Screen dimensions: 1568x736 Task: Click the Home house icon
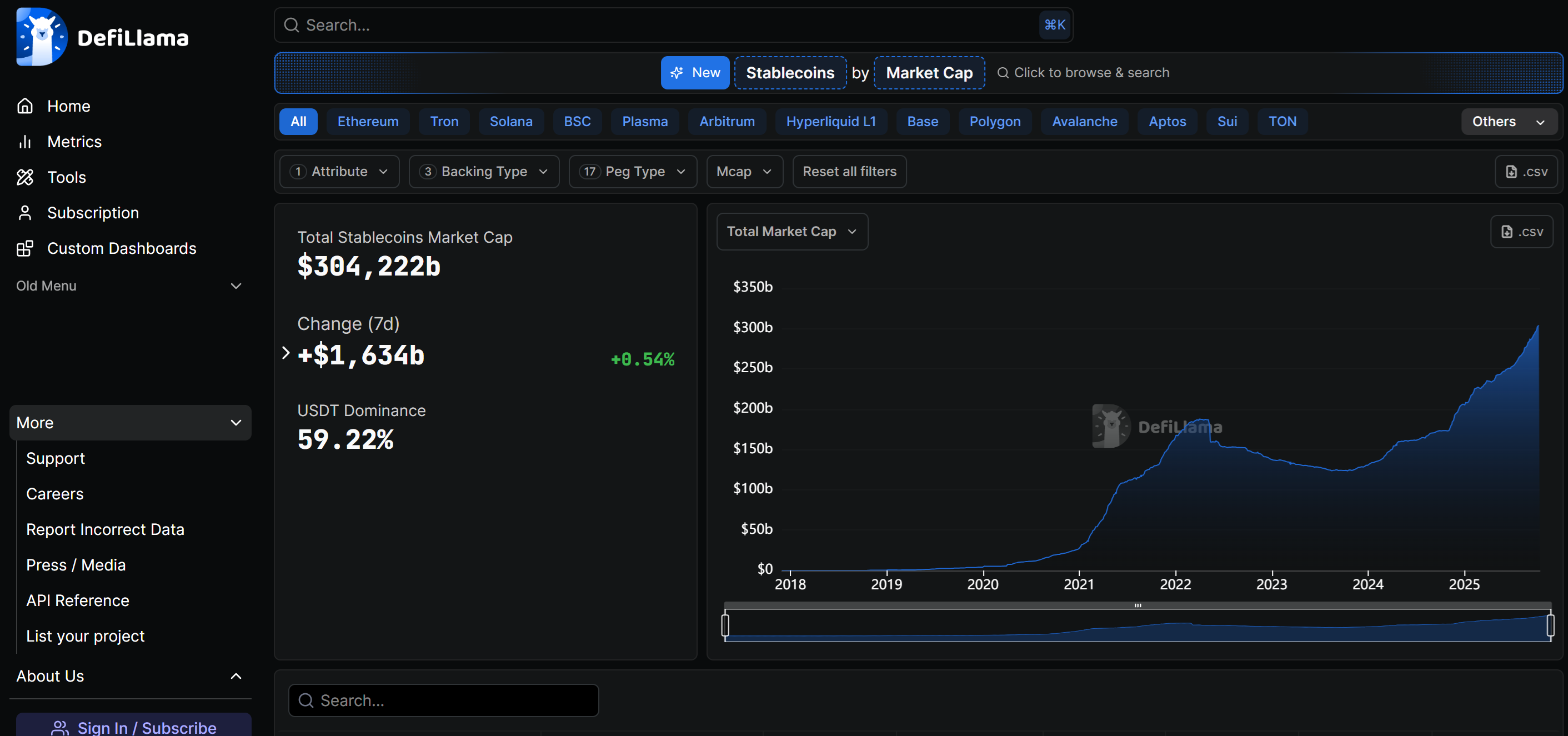(x=25, y=106)
